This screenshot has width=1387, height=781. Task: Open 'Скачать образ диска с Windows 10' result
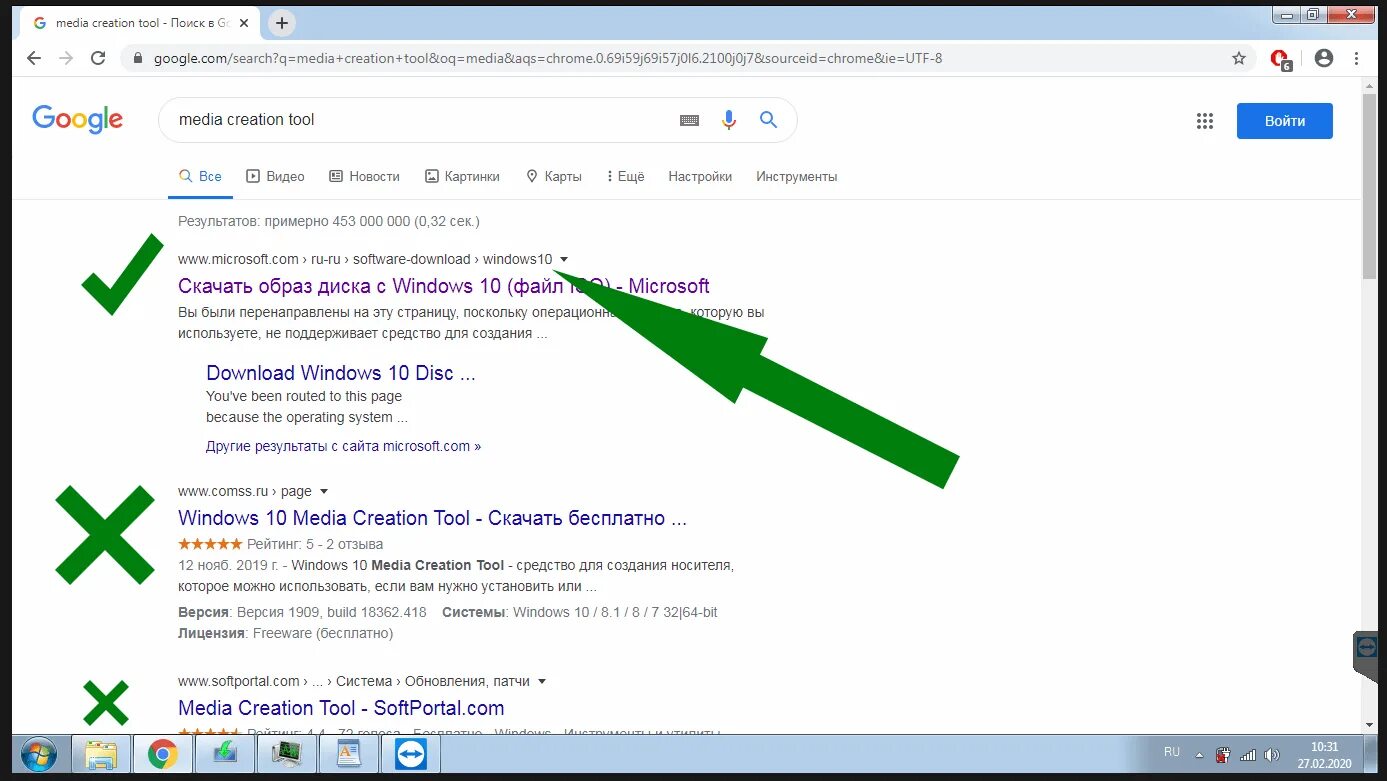tap(444, 286)
